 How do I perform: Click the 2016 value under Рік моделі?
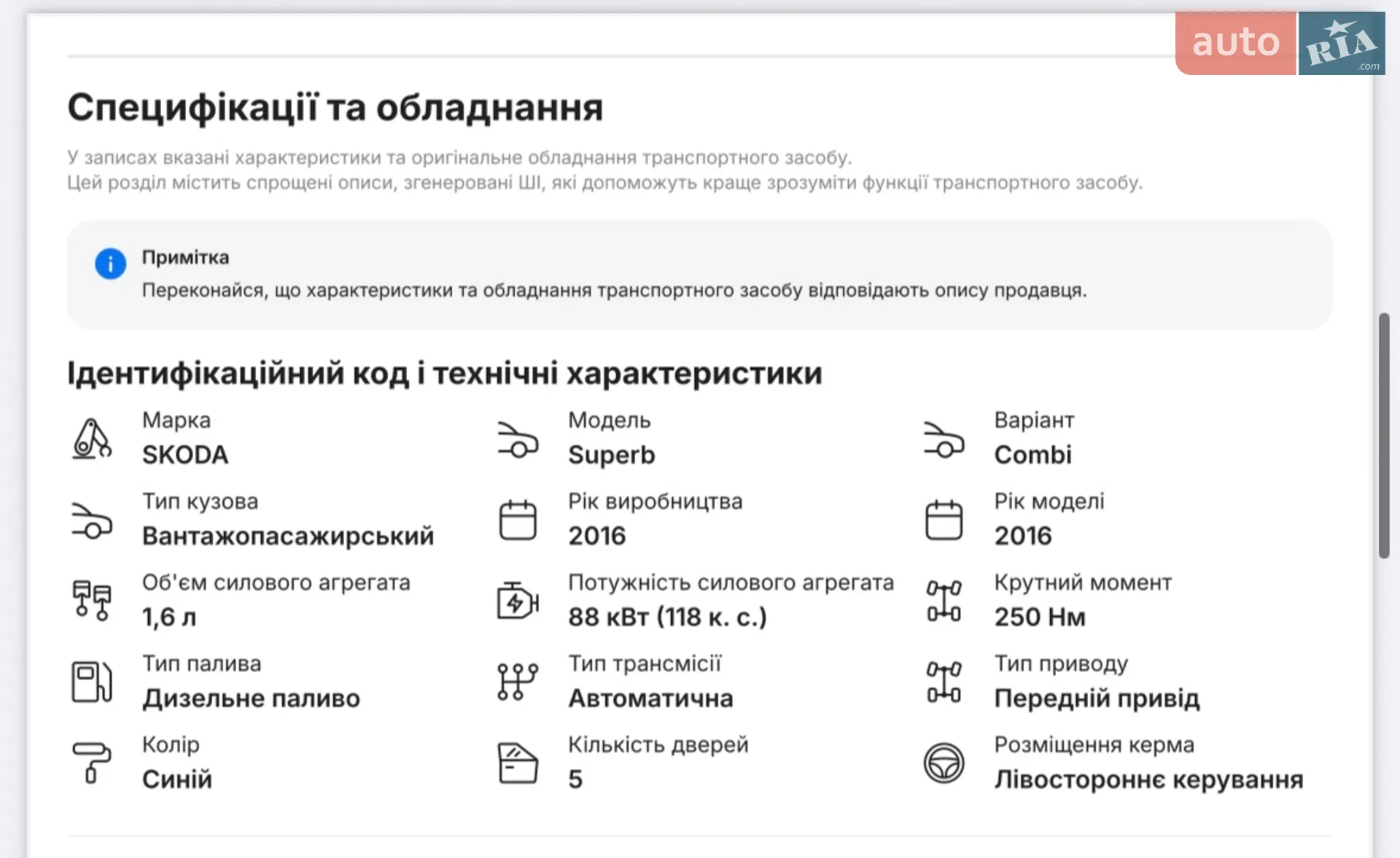pos(1023,536)
